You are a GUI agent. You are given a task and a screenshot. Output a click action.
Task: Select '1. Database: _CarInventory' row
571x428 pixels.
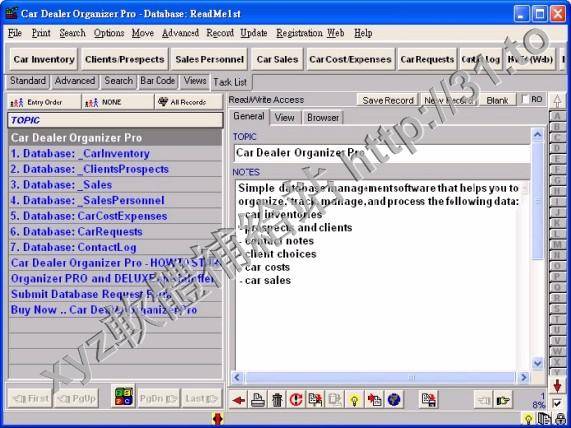pyautogui.click(x=115, y=154)
